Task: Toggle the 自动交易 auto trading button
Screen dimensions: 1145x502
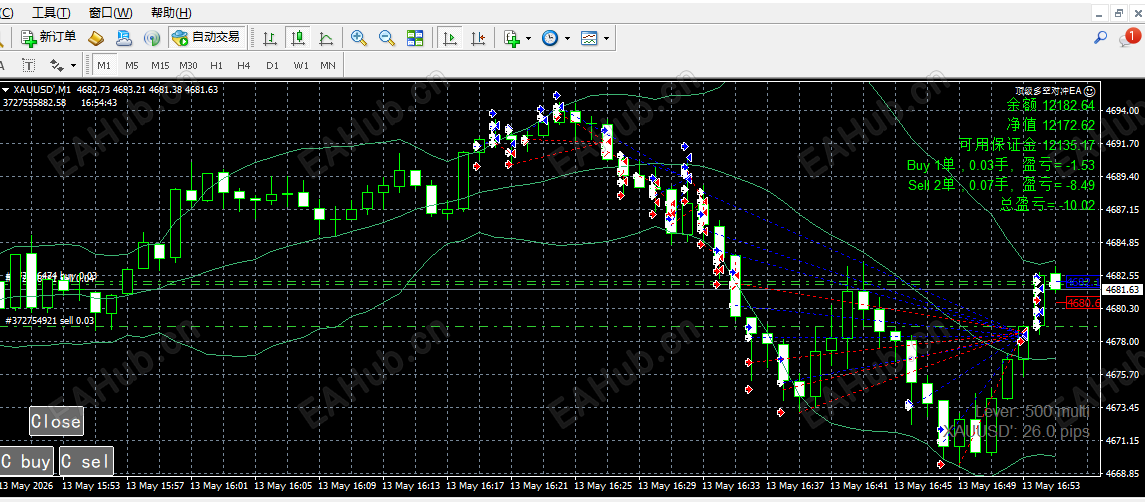Action: coord(206,37)
